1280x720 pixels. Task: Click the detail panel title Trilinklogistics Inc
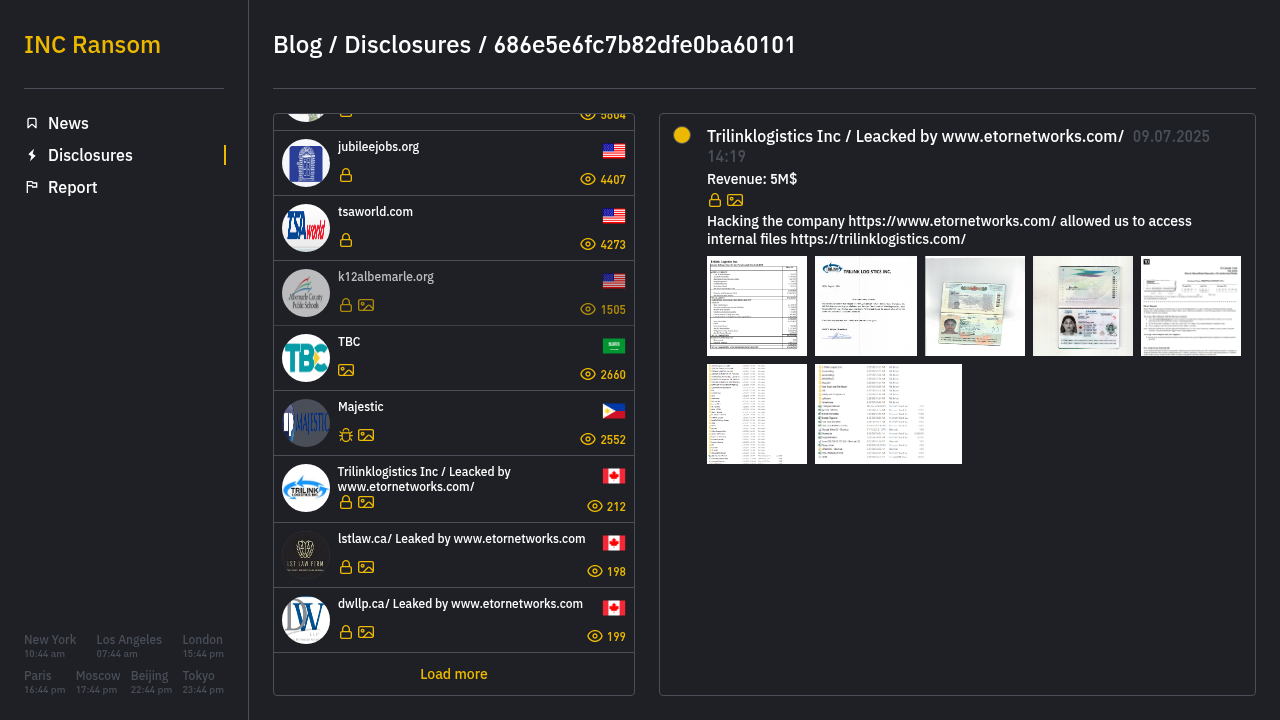(915, 137)
